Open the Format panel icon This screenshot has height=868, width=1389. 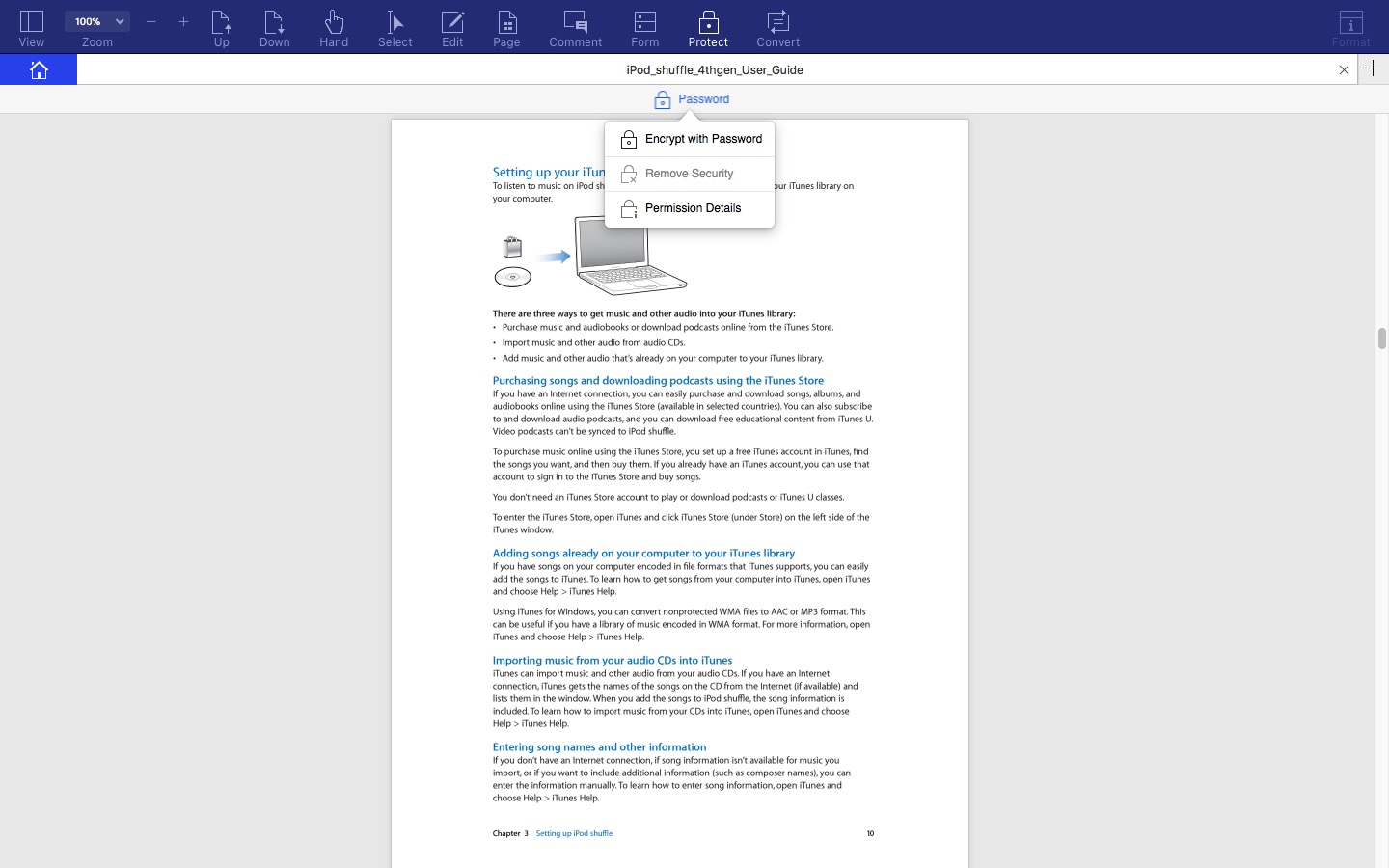coord(1351,28)
